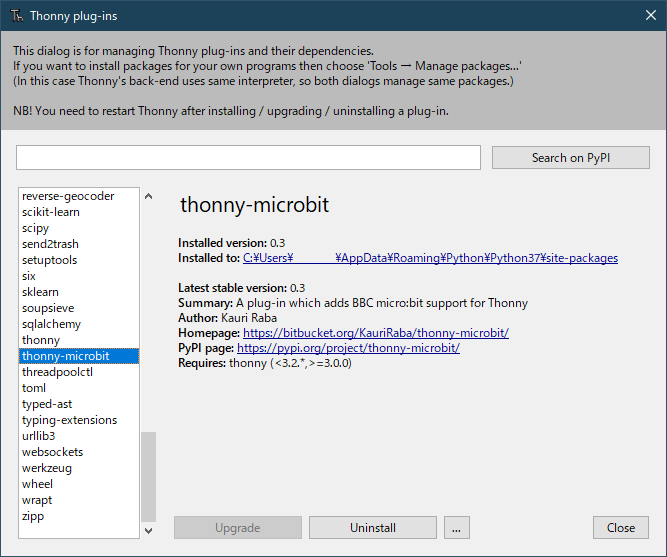Open the '...' more options button

click(x=456, y=528)
